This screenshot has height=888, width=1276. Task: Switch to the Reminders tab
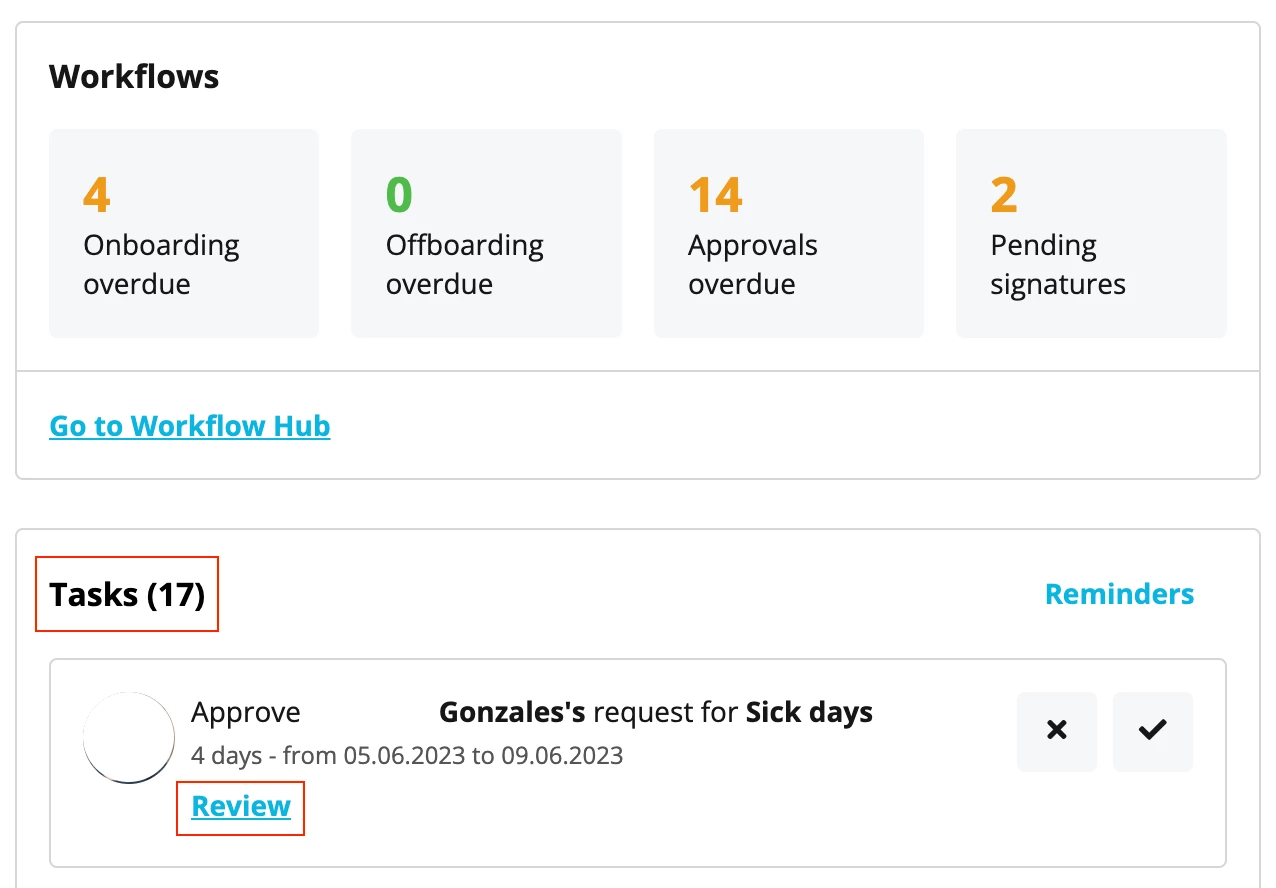tap(1119, 594)
